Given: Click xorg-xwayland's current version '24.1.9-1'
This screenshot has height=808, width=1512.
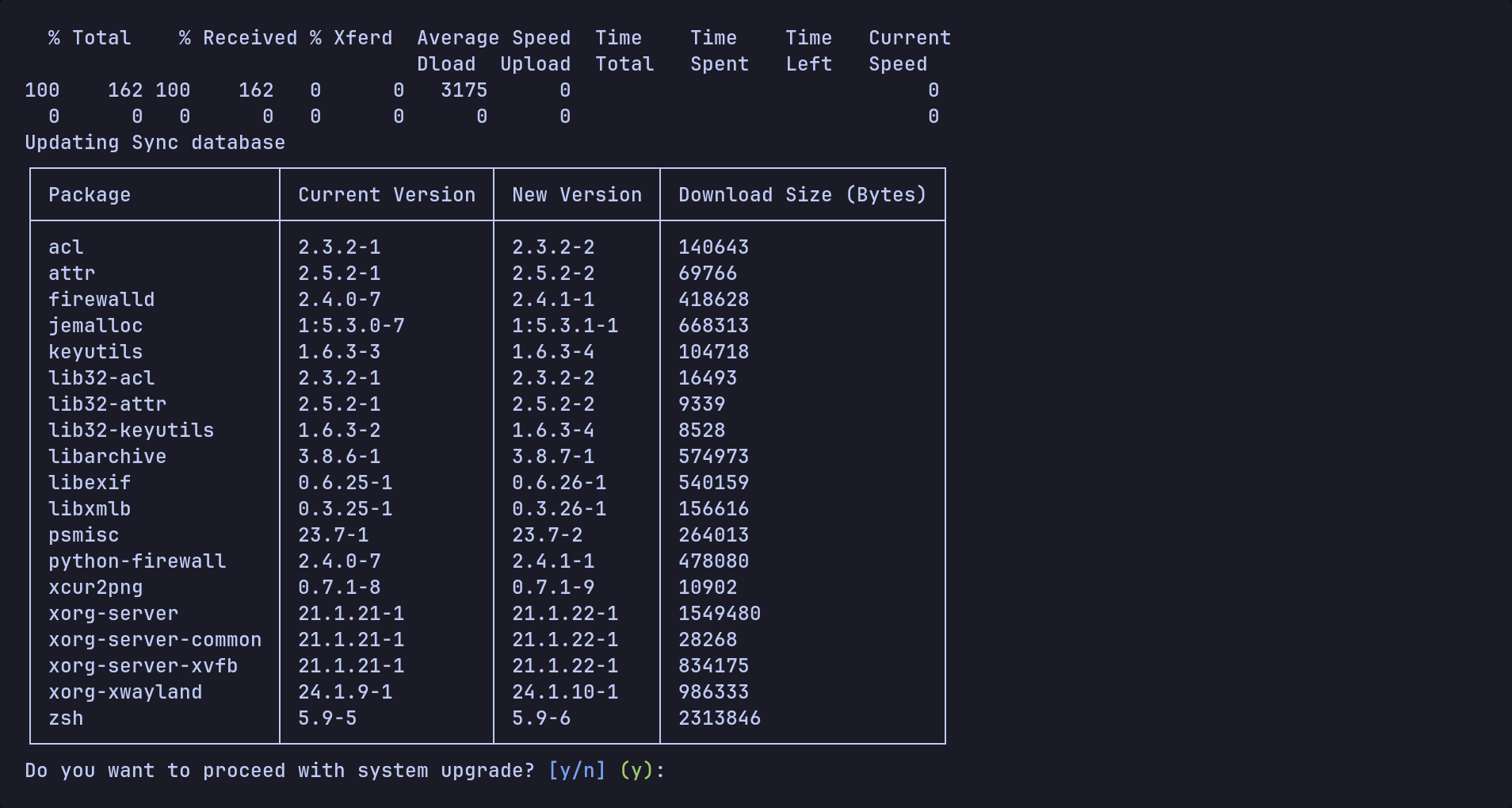Looking at the screenshot, I should click(x=346, y=692).
